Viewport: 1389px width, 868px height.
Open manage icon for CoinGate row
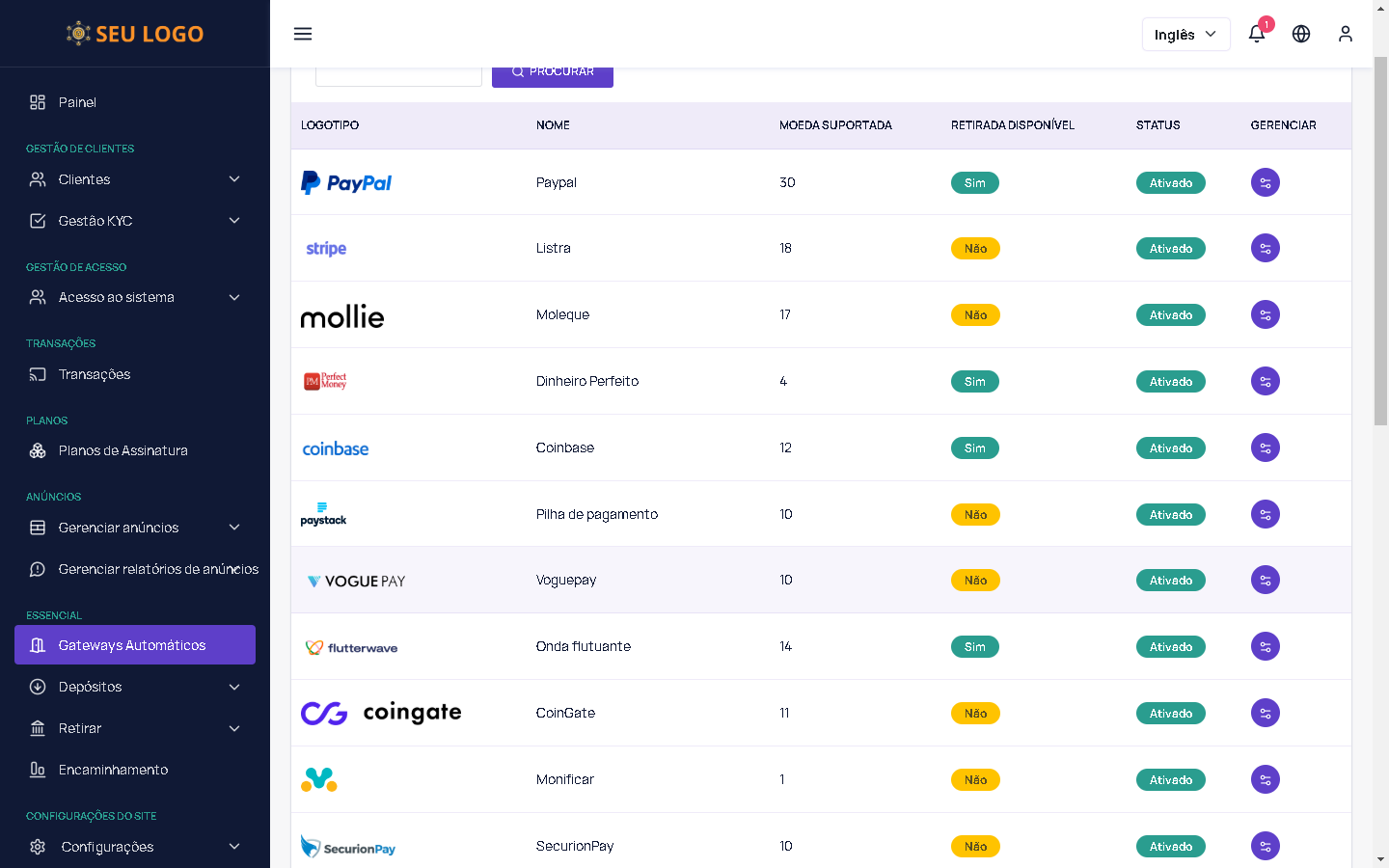[x=1265, y=713]
